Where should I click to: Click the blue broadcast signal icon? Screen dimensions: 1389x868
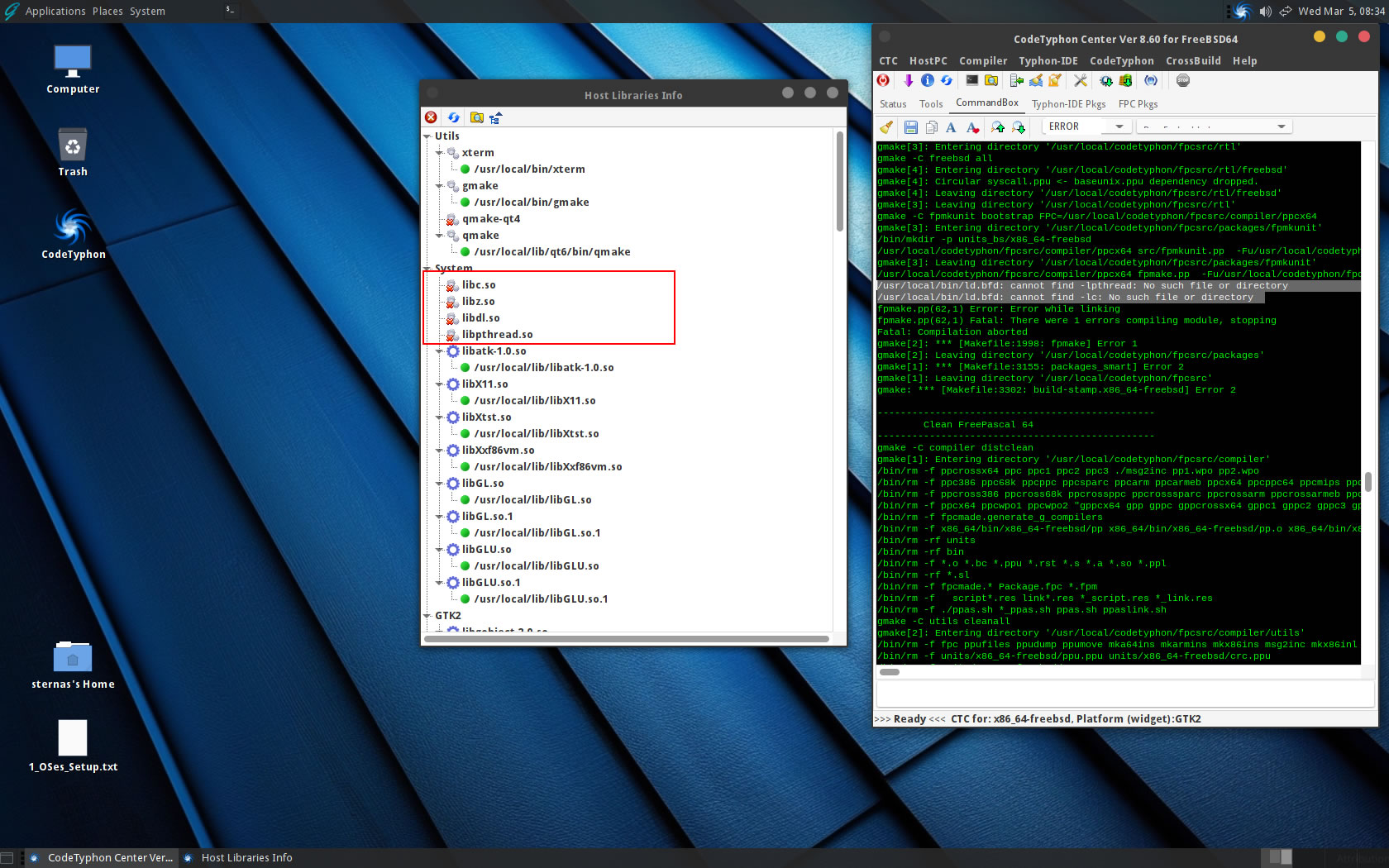click(1151, 80)
